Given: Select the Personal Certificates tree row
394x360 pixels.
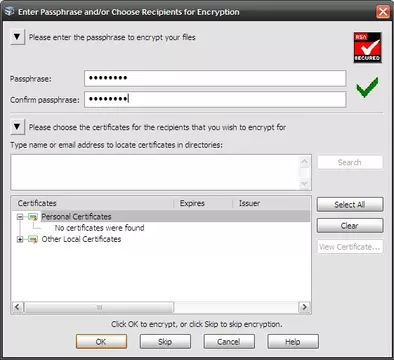Looking at the screenshot, I should 161,217.
